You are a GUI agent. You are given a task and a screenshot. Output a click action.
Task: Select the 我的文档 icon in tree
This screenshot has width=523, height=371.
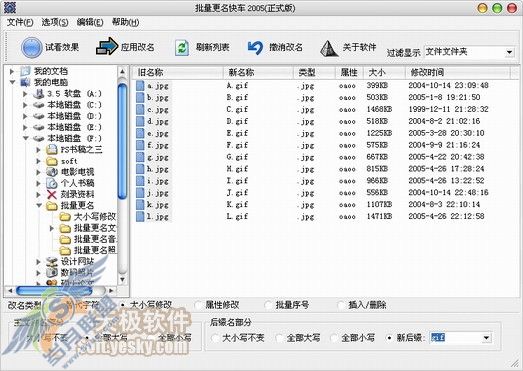pos(25,71)
